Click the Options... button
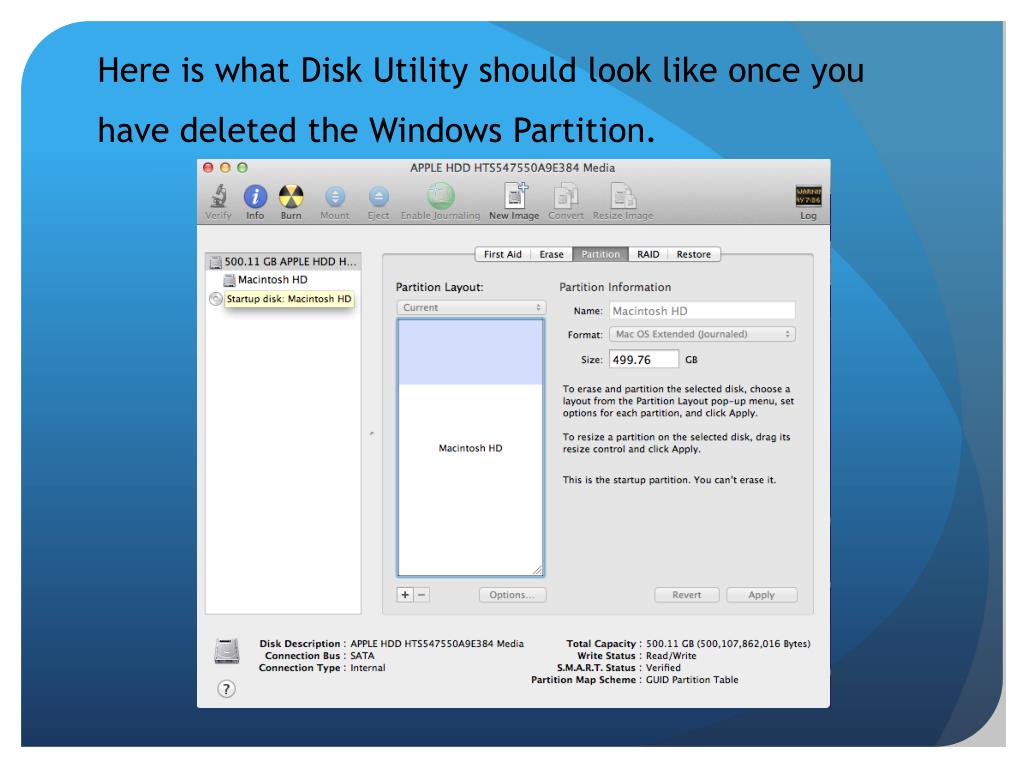The width and height of the screenshot is (1024, 768). coord(512,595)
